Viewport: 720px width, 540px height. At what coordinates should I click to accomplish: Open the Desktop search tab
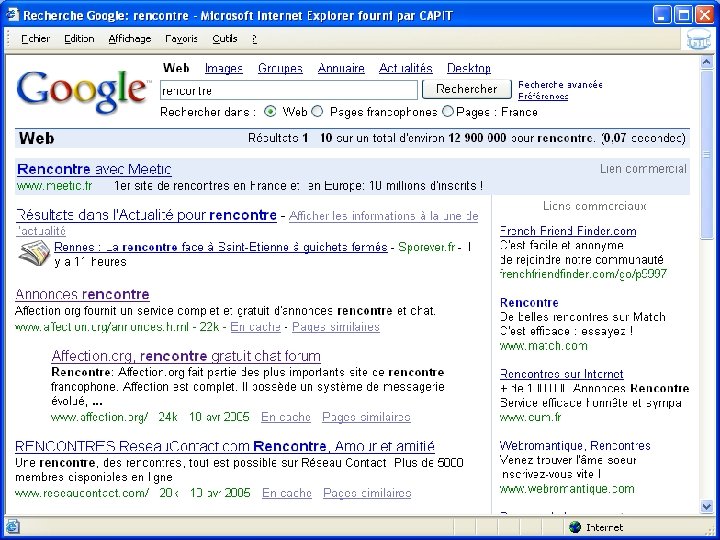click(469, 68)
